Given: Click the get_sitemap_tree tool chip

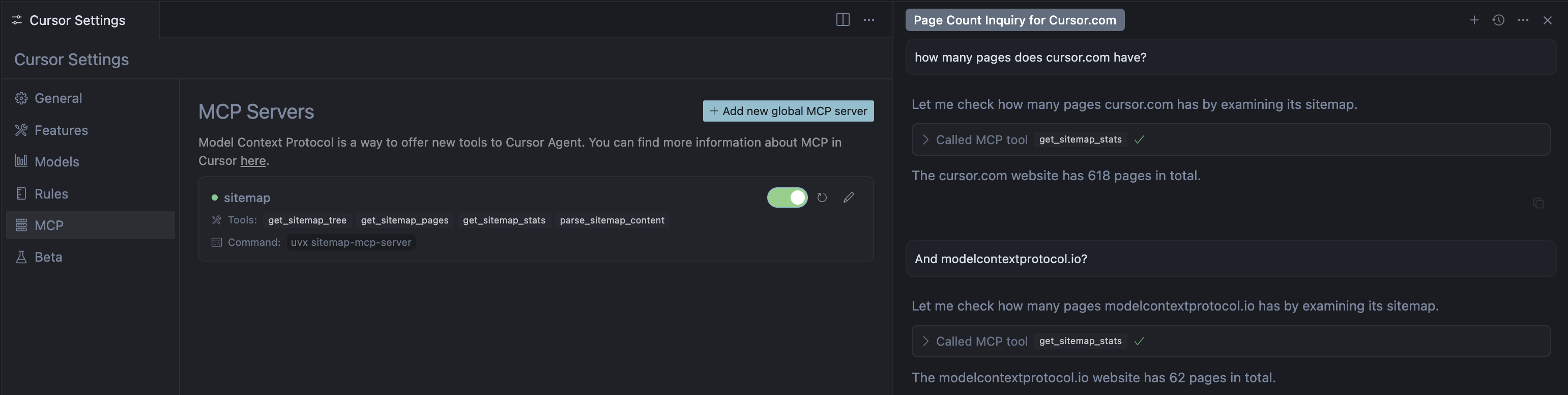Looking at the screenshot, I should point(307,220).
